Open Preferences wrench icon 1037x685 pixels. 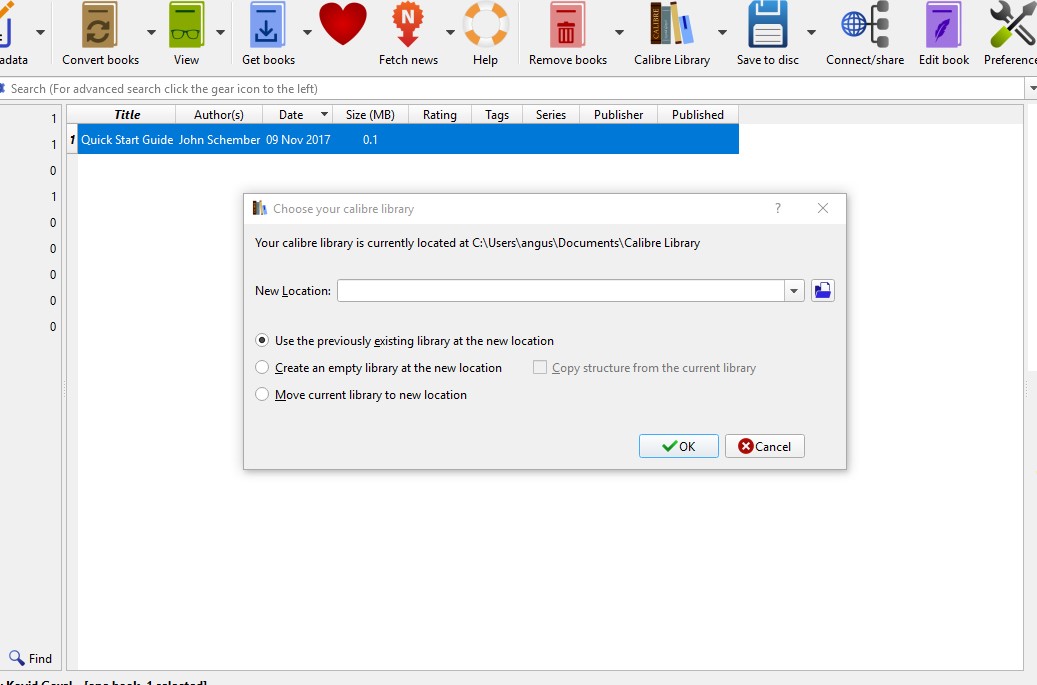coord(1013,25)
